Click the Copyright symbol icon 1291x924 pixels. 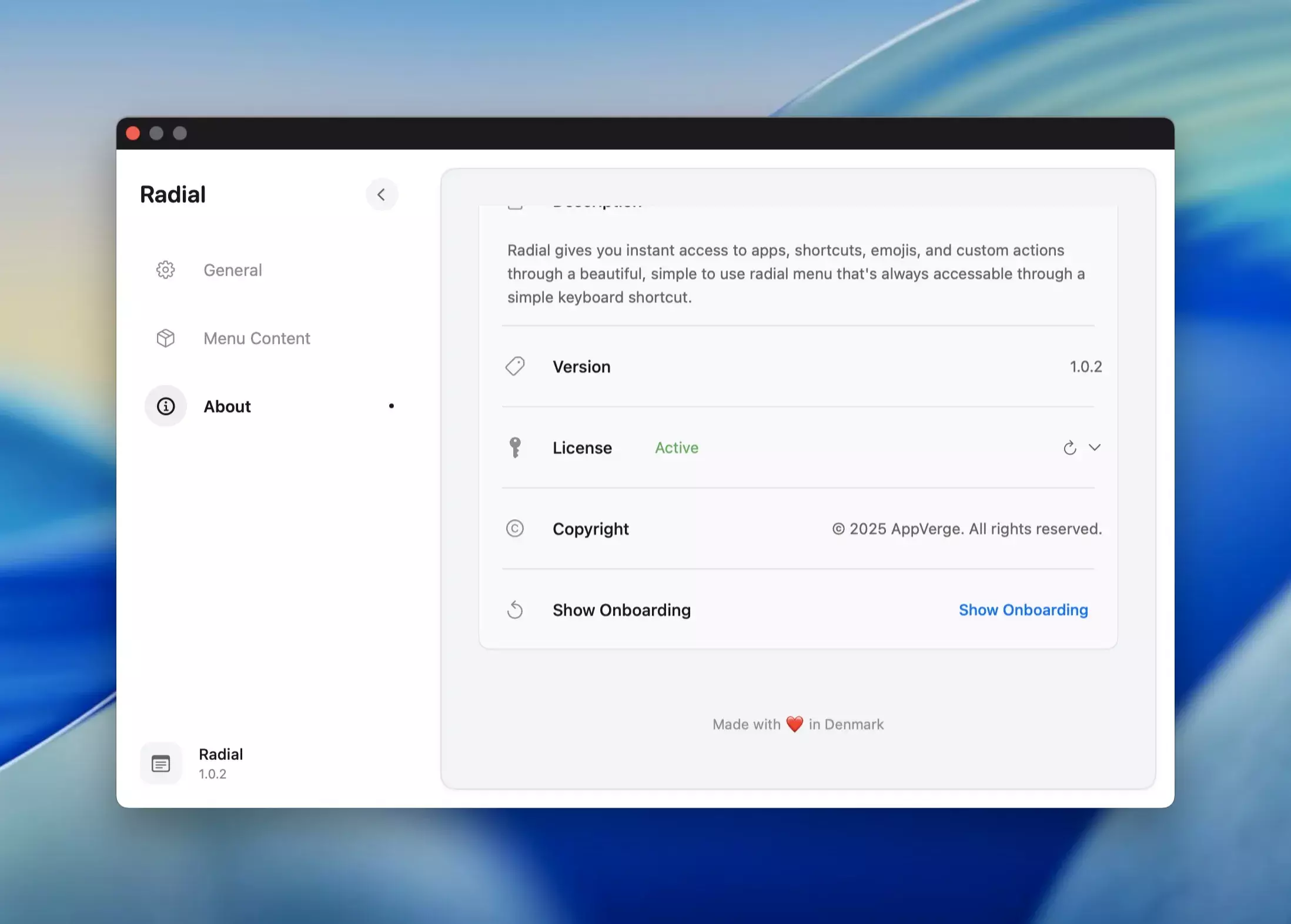(x=515, y=528)
